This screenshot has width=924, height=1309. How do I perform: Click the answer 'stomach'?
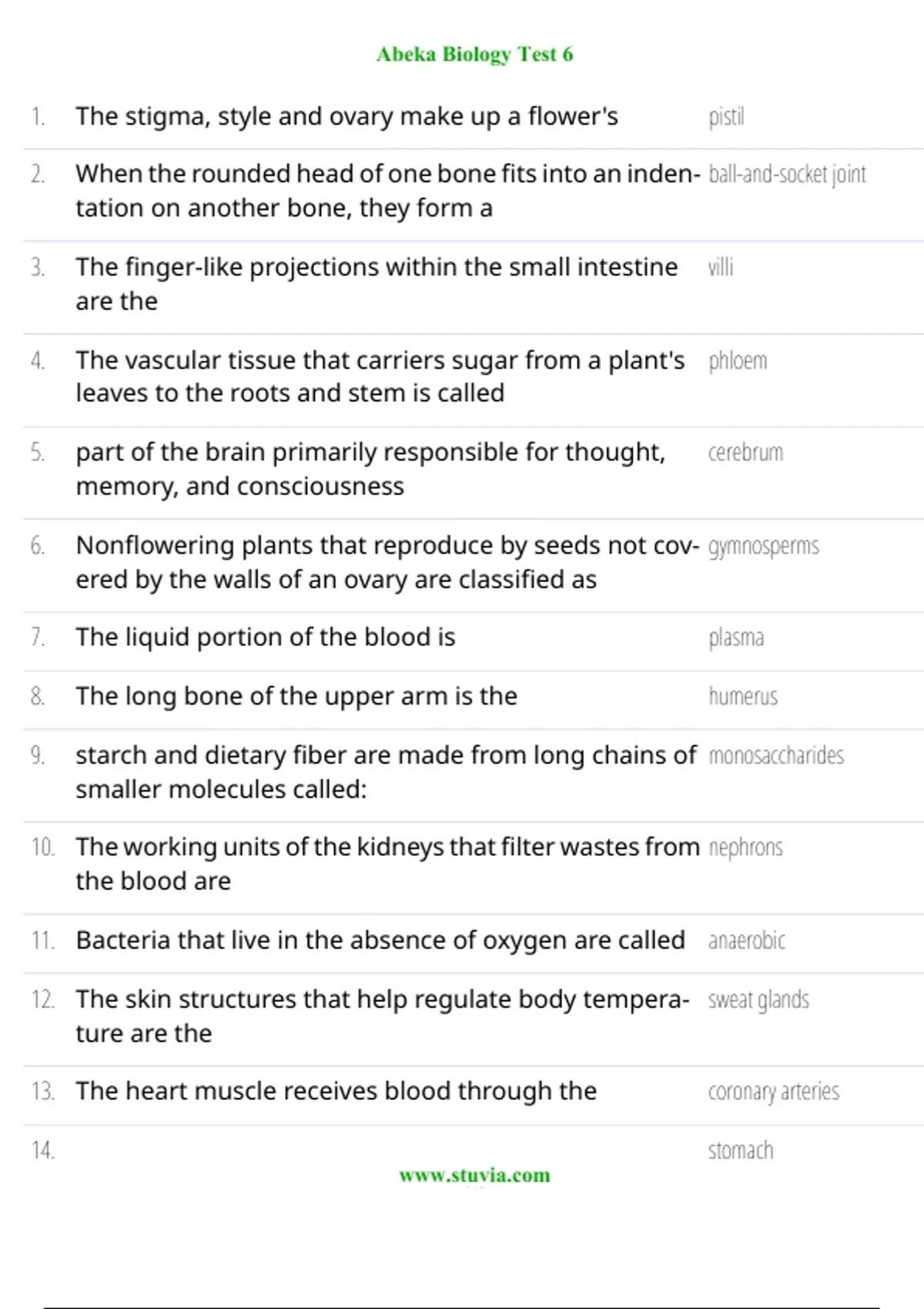(x=741, y=1150)
